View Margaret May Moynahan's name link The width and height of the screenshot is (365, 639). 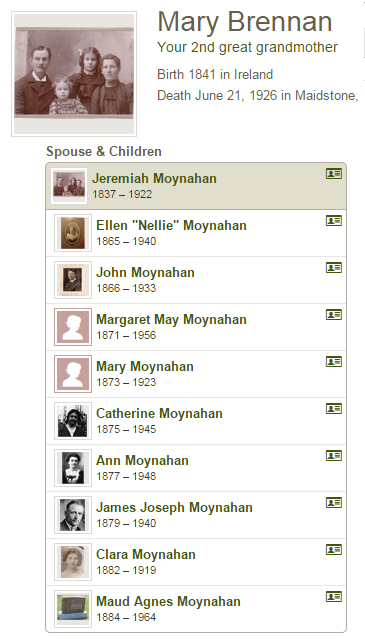pos(171,320)
